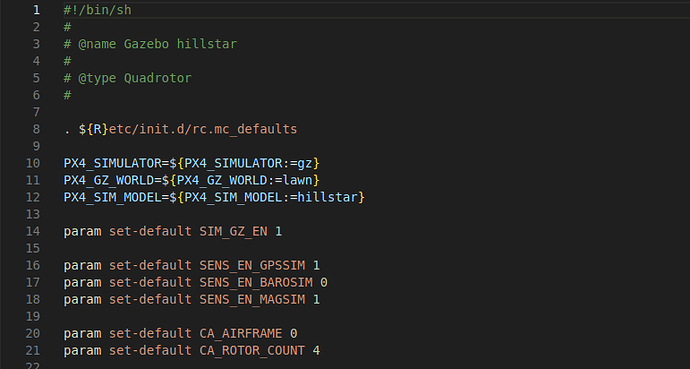The image size is (690, 369).
Task: Click line number 8 in gutter
Action: click(36, 129)
